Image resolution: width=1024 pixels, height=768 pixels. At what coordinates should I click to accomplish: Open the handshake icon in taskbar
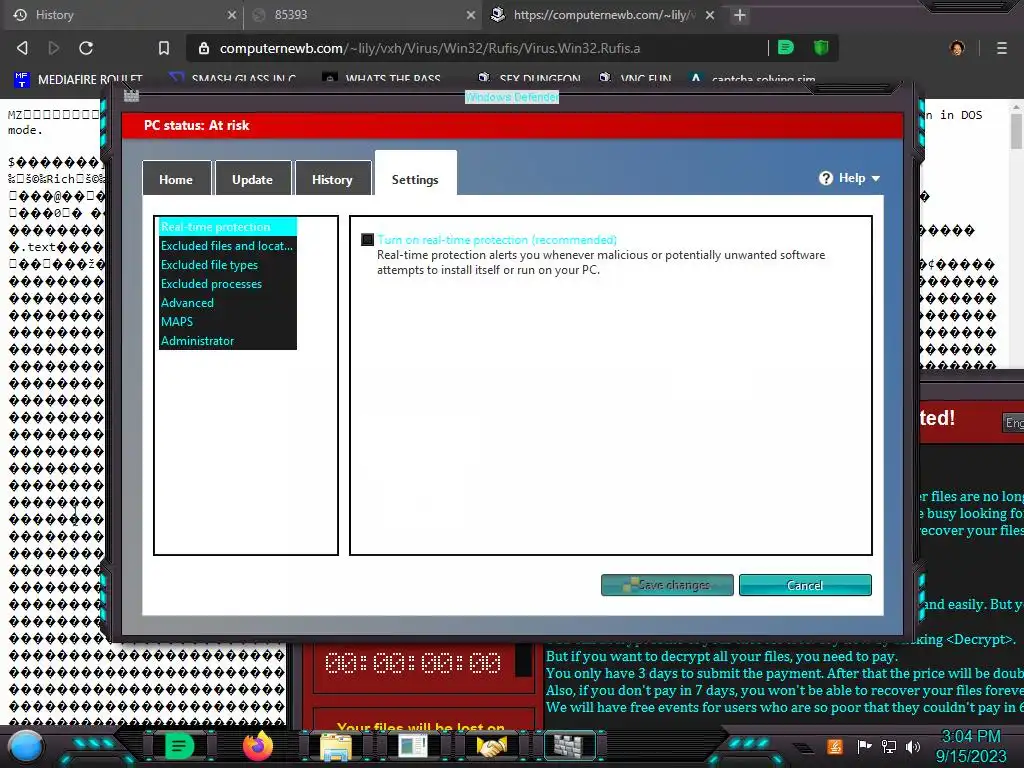coord(492,746)
